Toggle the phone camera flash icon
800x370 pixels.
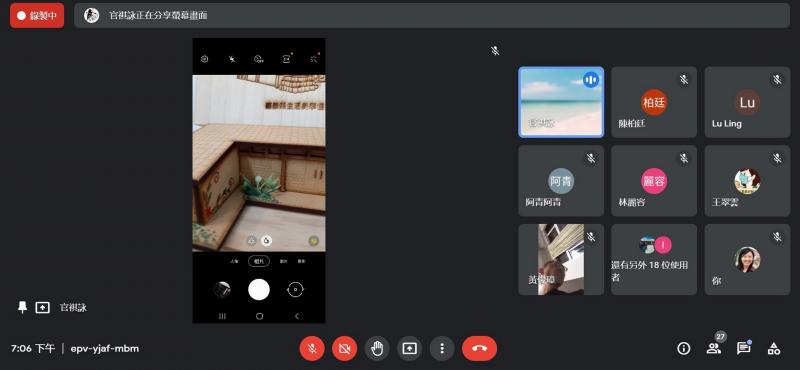point(232,59)
